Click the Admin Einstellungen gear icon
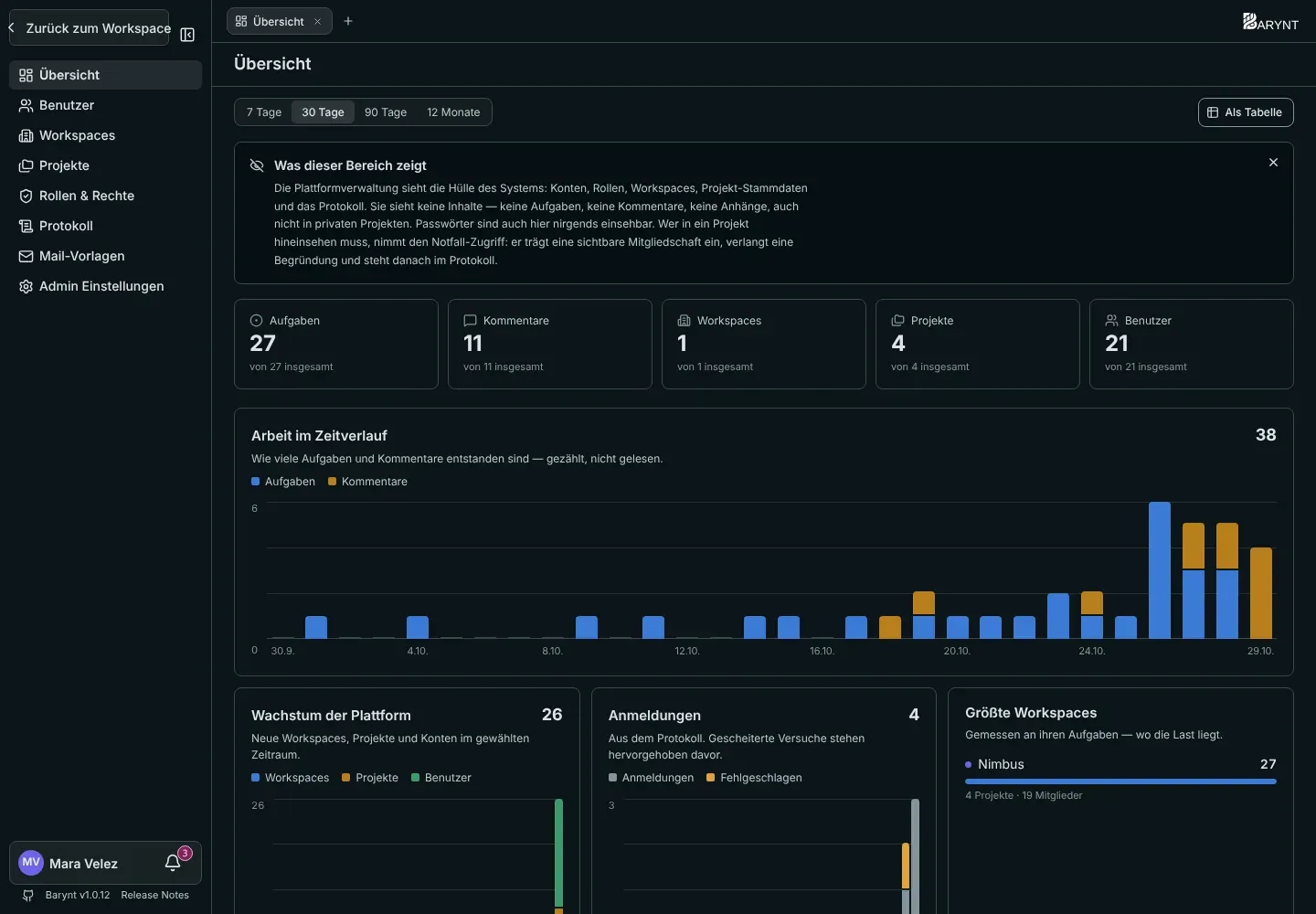Screen dimensions: 1316x914 click(27, 286)
